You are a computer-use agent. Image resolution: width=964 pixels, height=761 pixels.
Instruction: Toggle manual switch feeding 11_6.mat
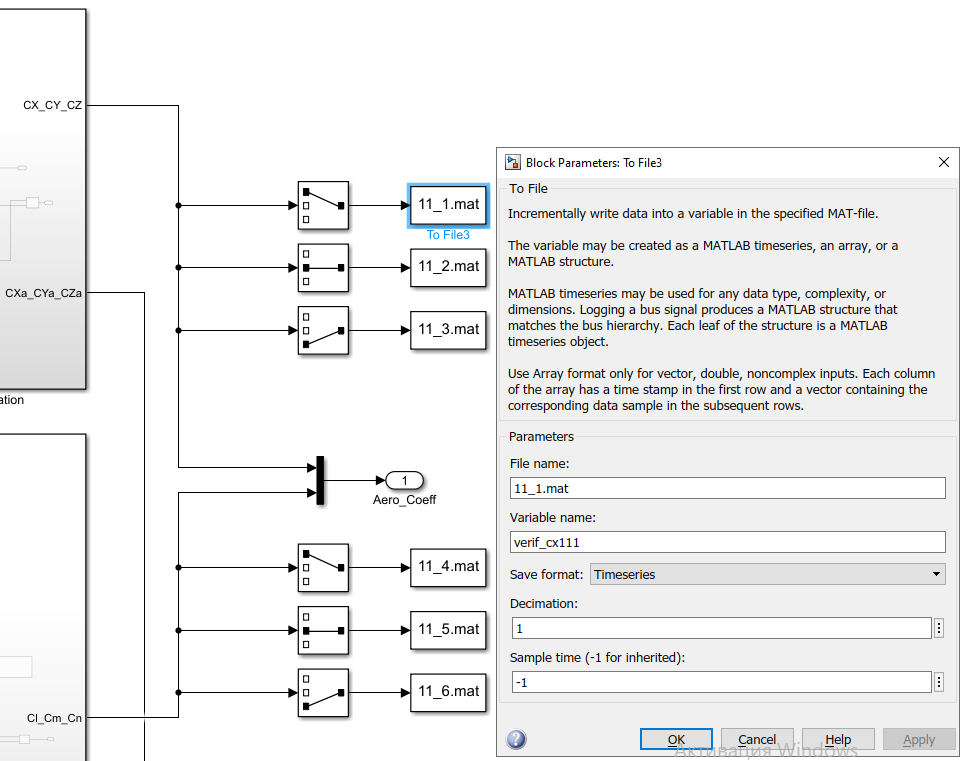click(323, 693)
